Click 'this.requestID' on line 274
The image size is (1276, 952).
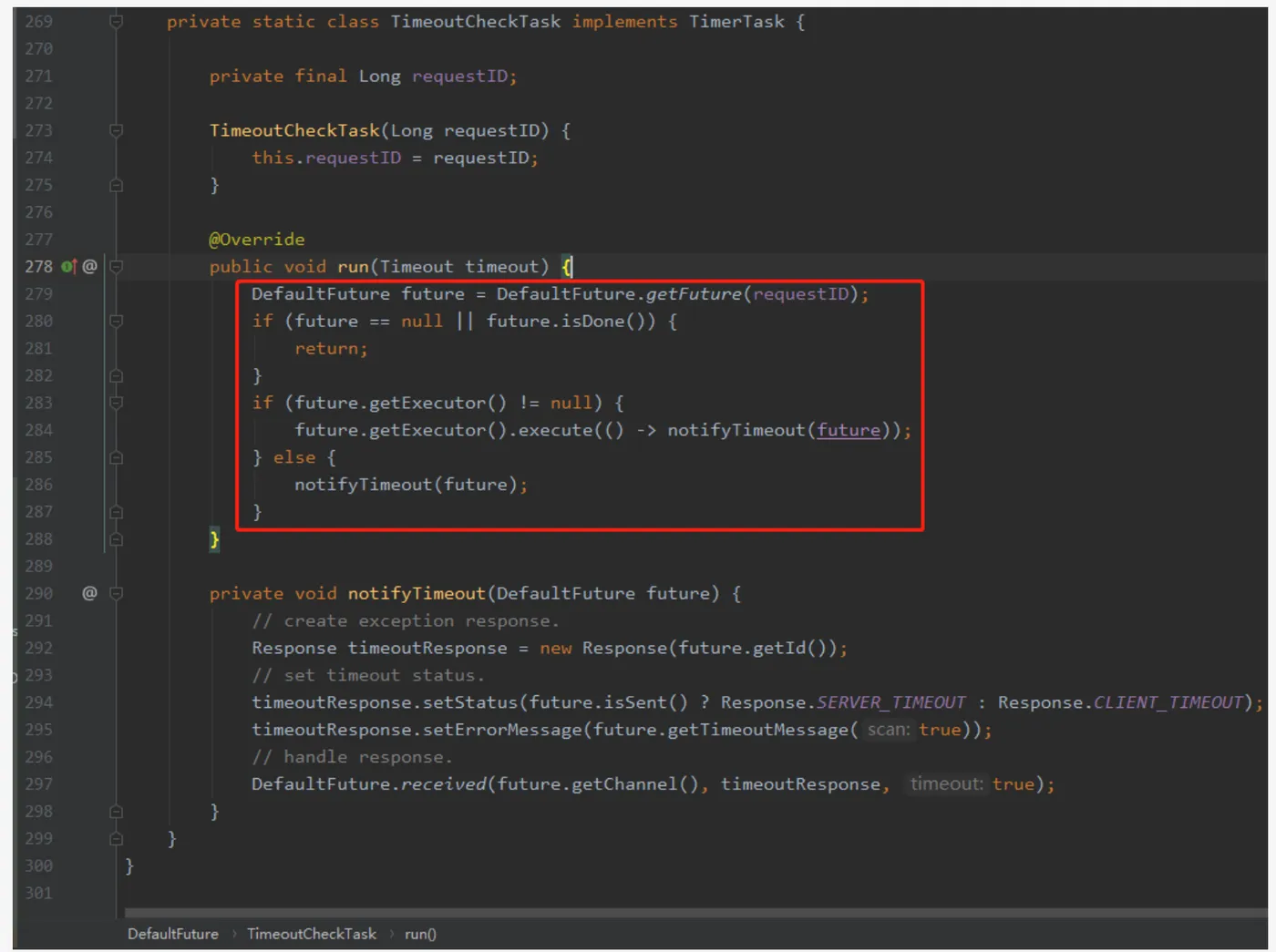(x=326, y=158)
